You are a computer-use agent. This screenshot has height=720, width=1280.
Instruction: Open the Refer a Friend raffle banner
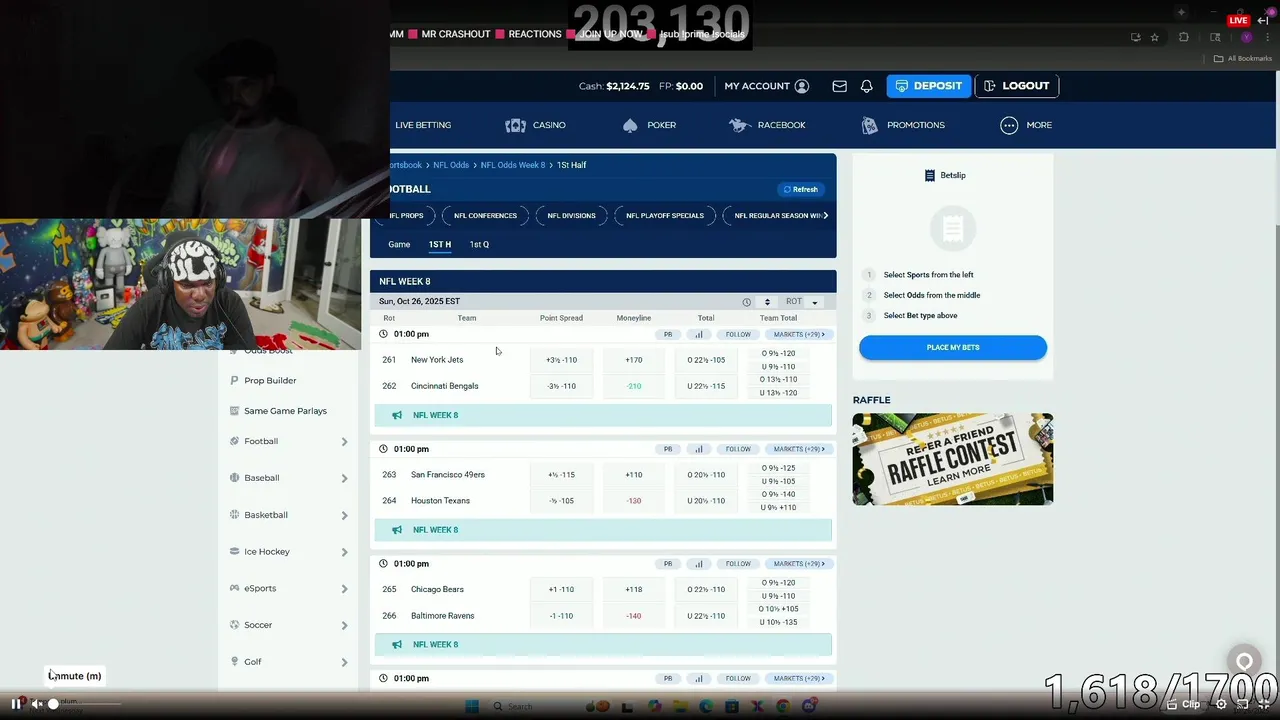953,459
